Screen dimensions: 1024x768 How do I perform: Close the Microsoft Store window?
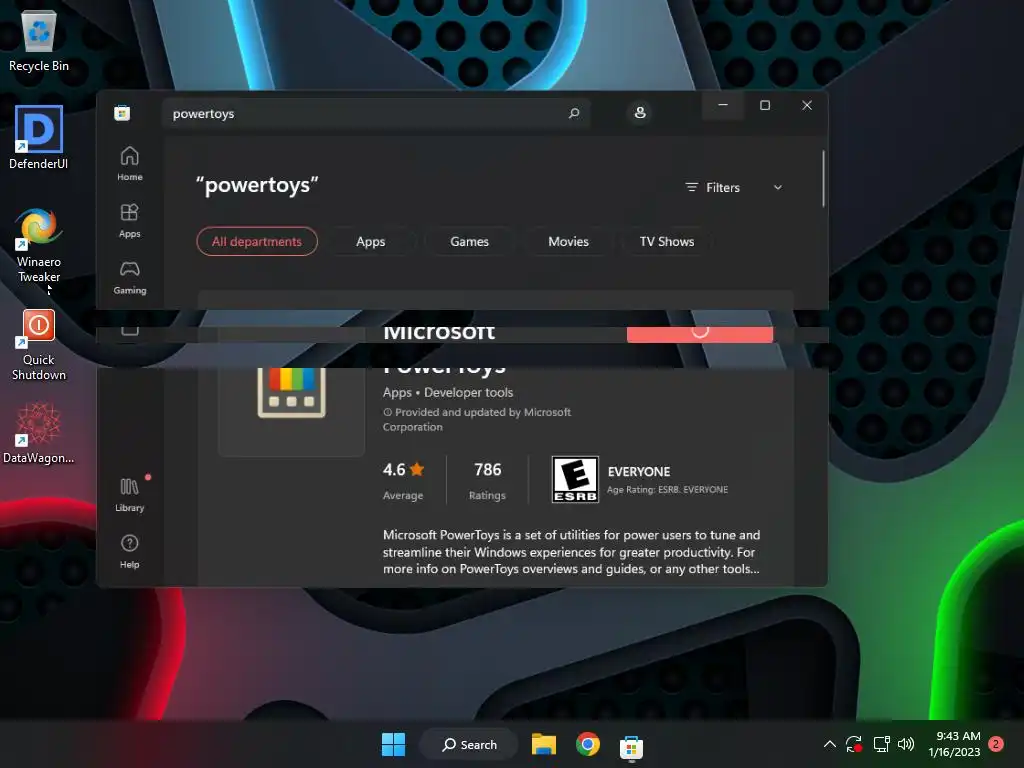[x=807, y=105]
